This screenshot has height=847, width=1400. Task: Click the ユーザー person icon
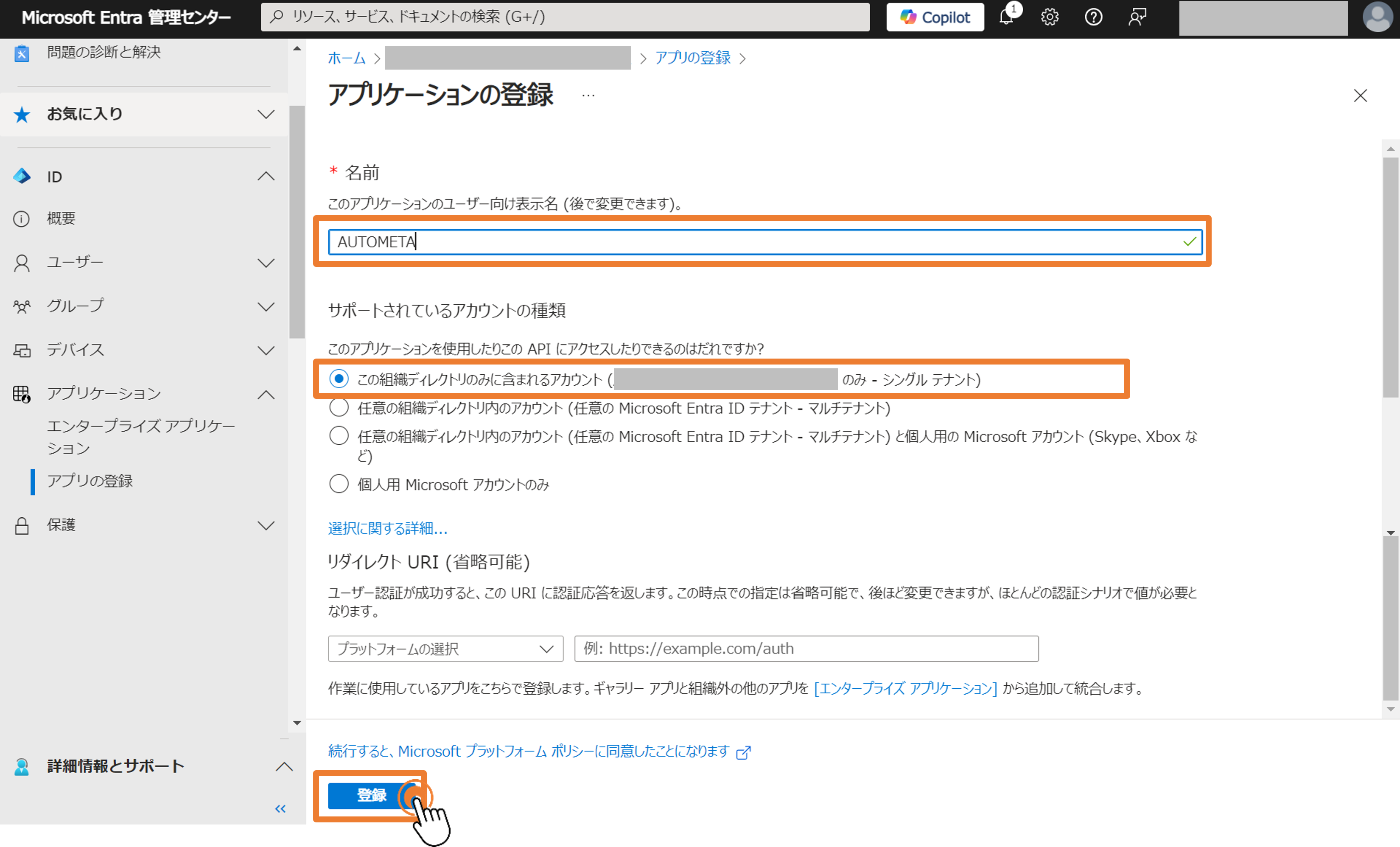point(22,263)
